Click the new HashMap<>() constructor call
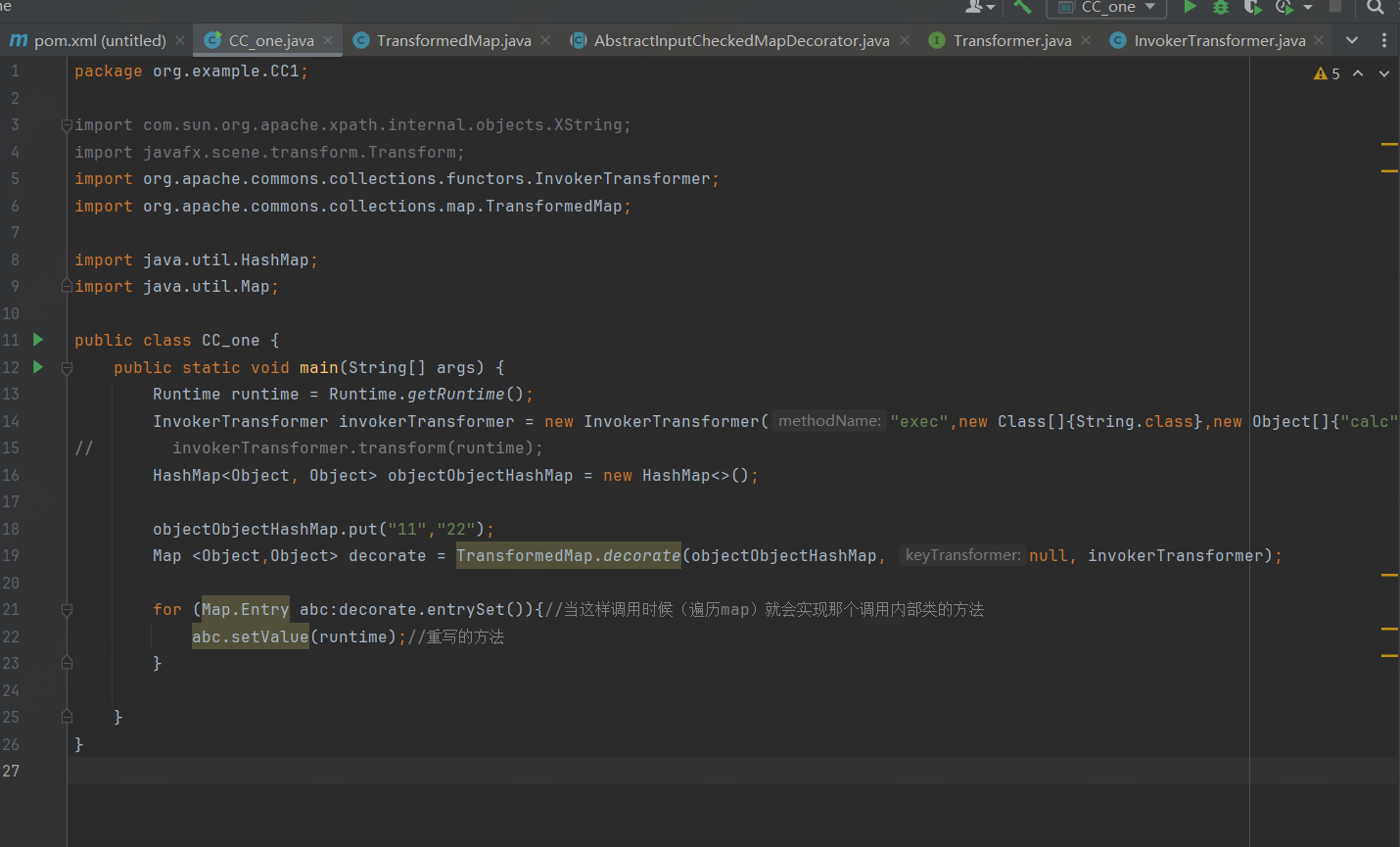 coord(676,475)
